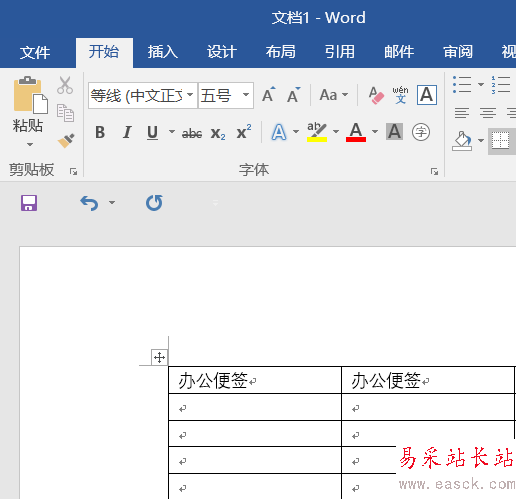Switch to the 插入 tab
This screenshot has height=499, width=516.
tap(163, 52)
